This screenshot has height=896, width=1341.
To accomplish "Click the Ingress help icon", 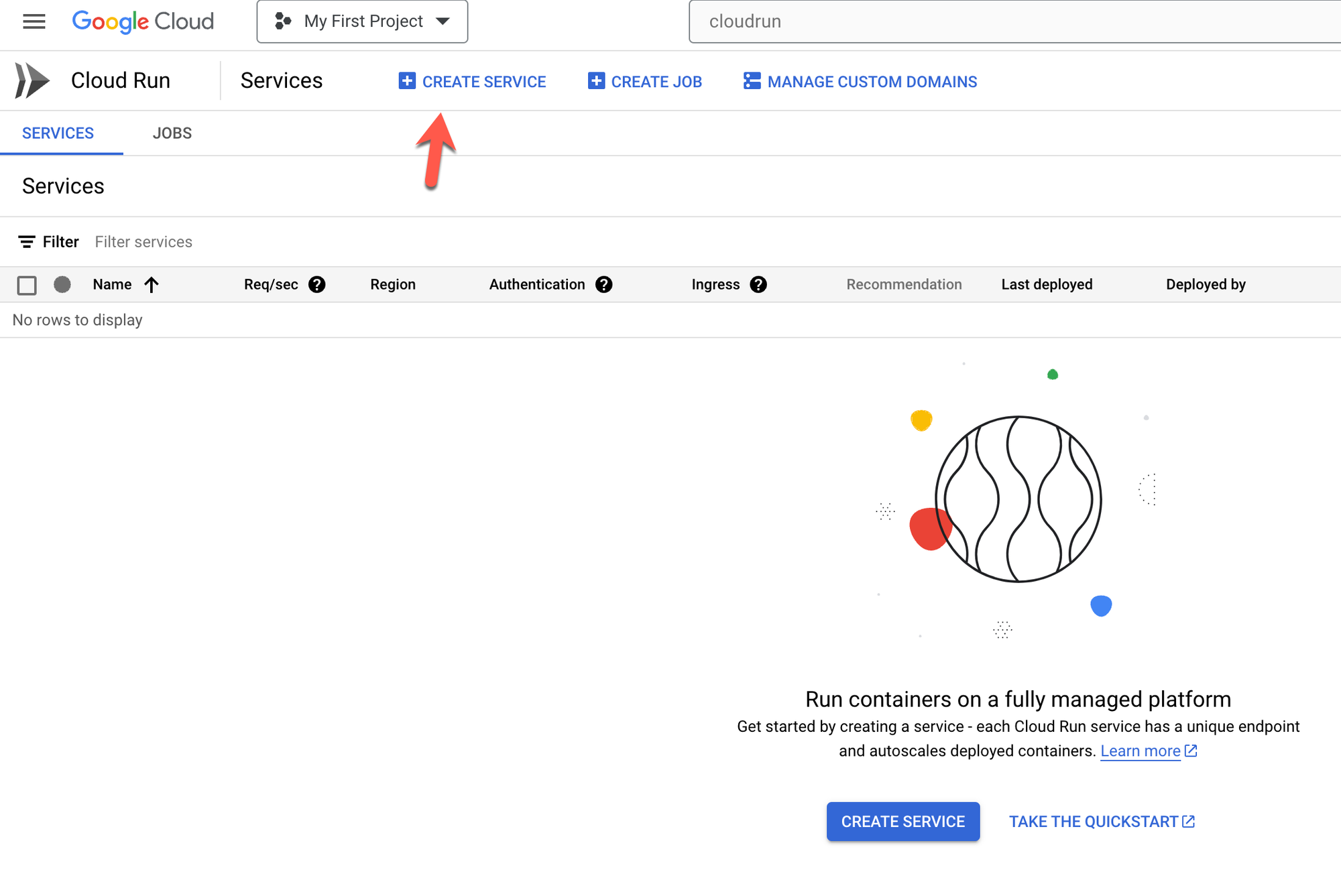I will pos(758,285).
